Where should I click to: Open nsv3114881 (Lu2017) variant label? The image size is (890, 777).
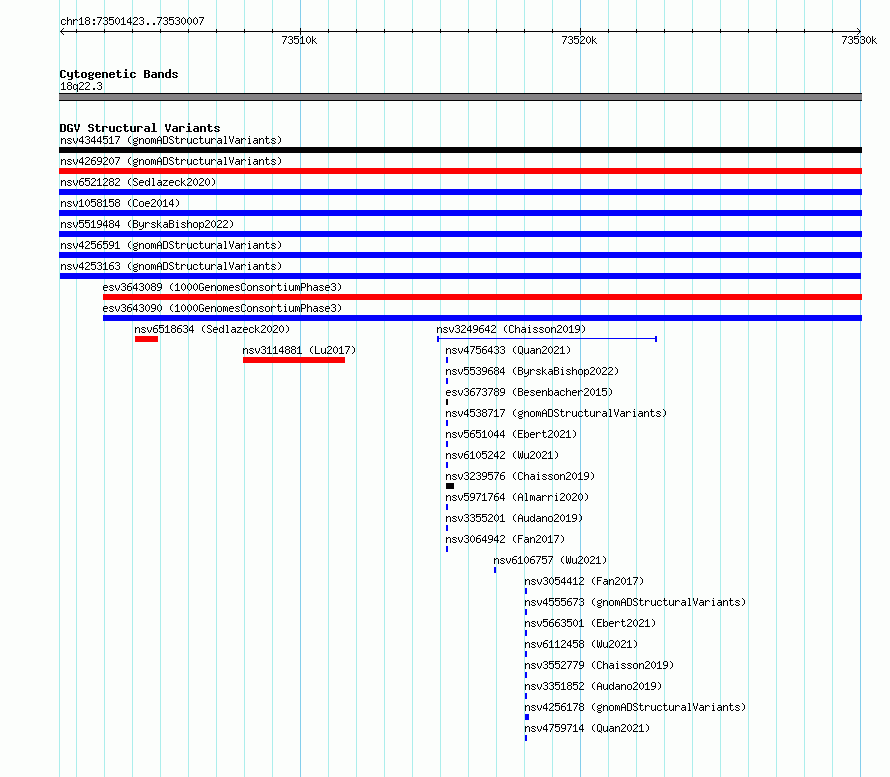tap(299, 350)
